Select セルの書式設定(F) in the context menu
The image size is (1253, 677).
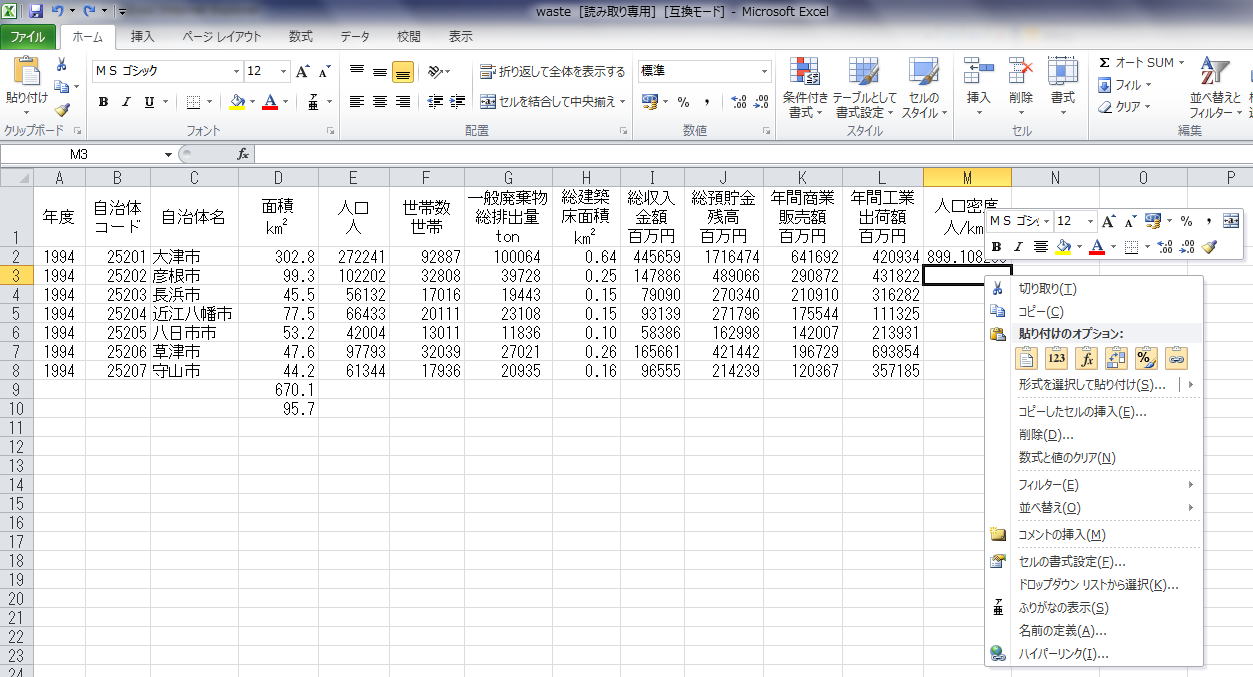(1094, 562)
